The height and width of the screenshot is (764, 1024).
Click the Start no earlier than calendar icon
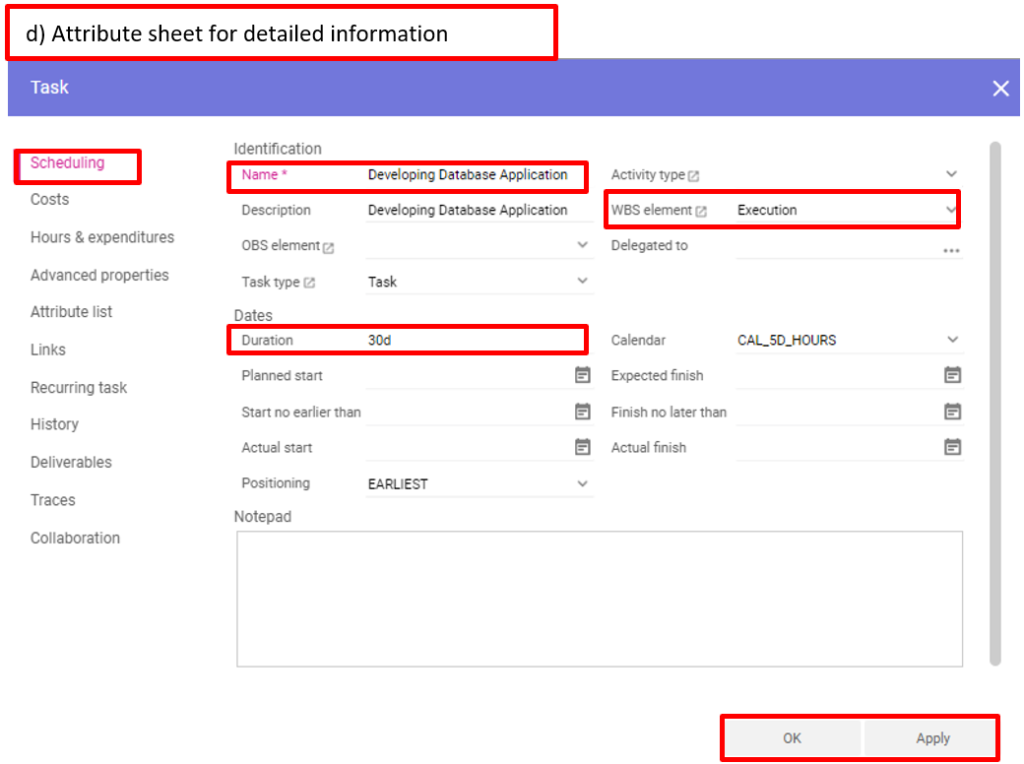pyautogui.click(x=582, y=411)
